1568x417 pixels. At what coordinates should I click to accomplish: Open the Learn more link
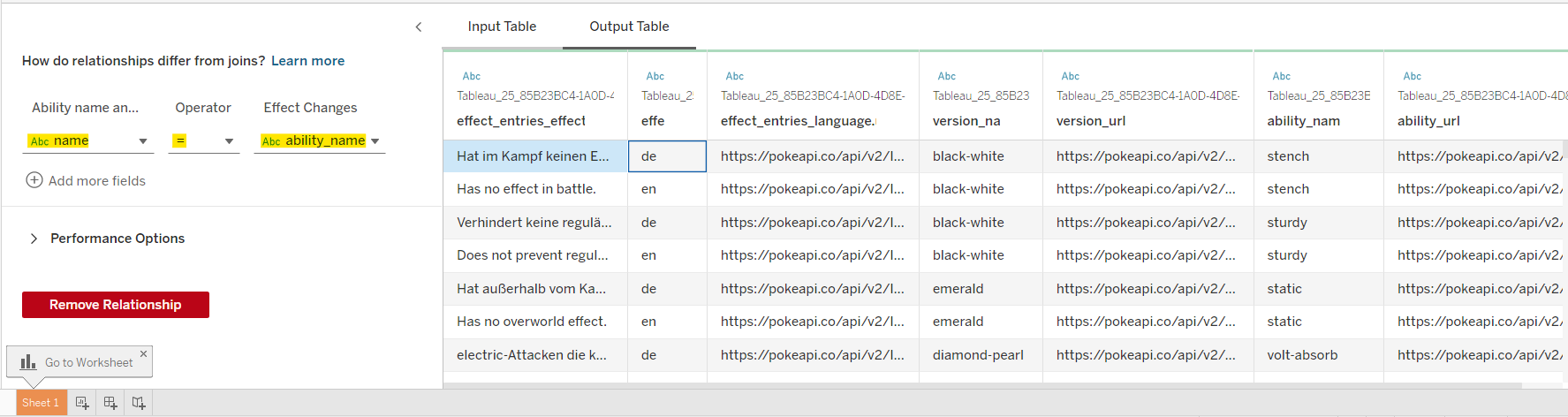307,61
